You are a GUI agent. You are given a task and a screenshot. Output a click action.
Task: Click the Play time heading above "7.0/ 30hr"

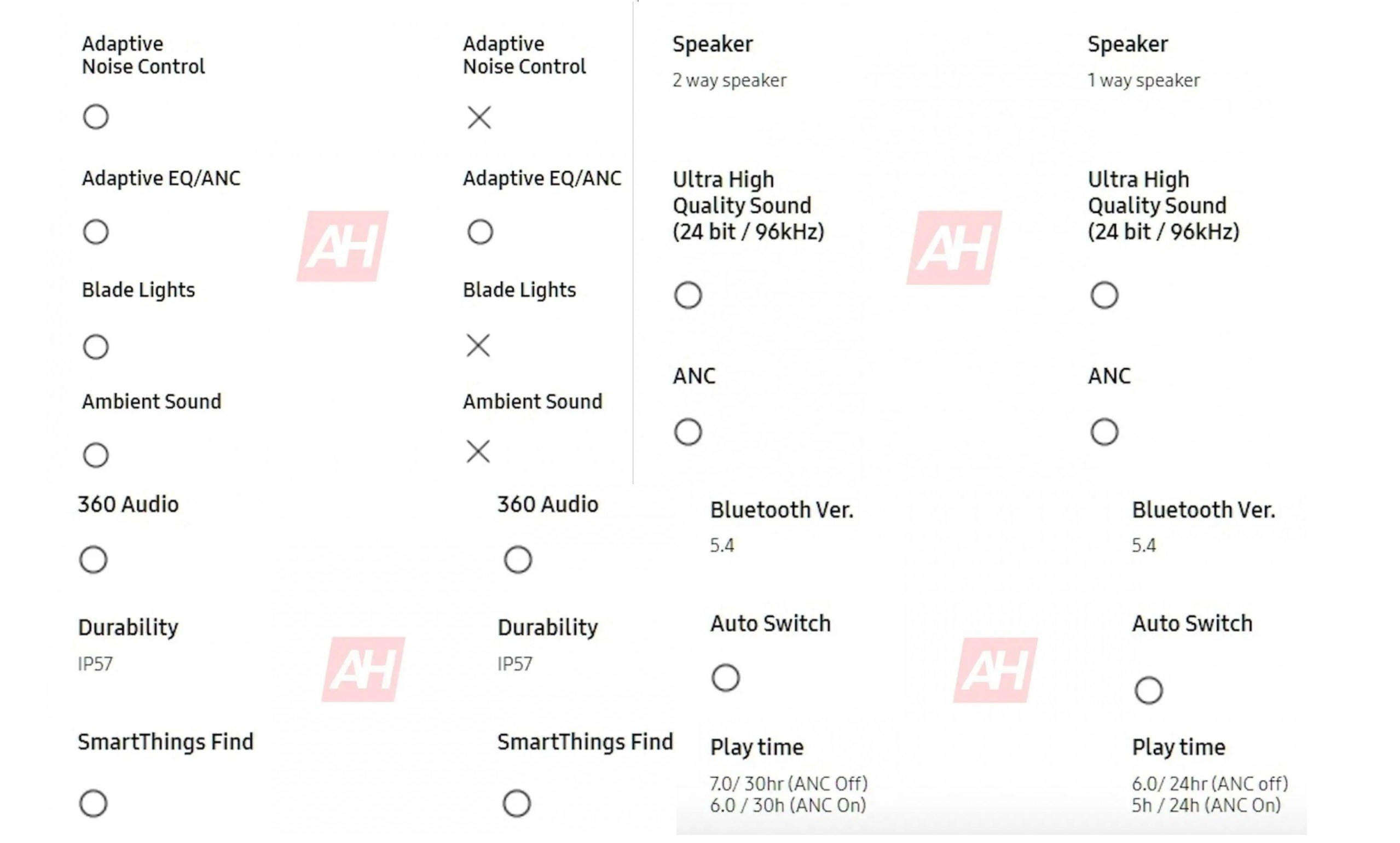[x=757, y=748]
